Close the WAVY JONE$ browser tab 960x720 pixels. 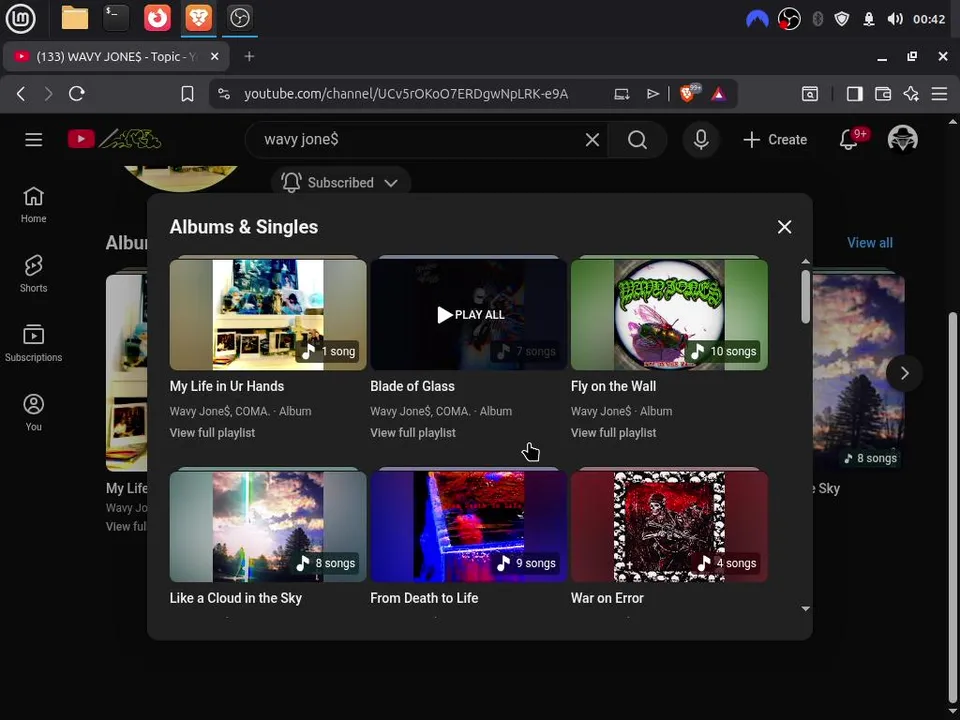tap(214, 56)
